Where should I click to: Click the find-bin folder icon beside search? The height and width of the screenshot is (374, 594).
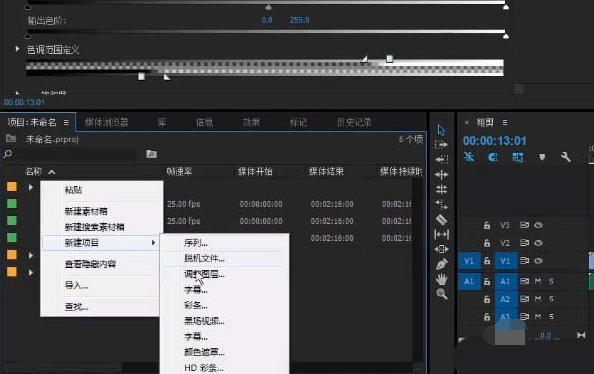click(x=152, y=154)
